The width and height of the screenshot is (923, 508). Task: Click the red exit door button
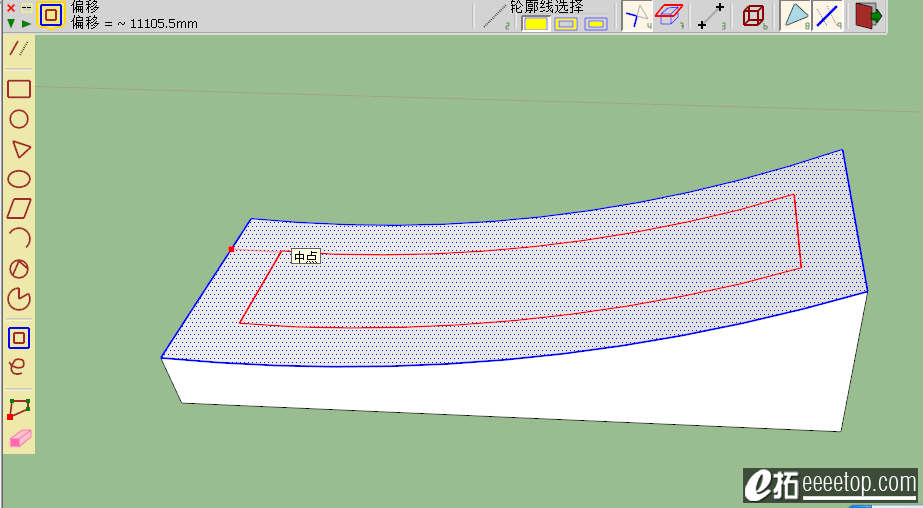(x=868, y=16)
